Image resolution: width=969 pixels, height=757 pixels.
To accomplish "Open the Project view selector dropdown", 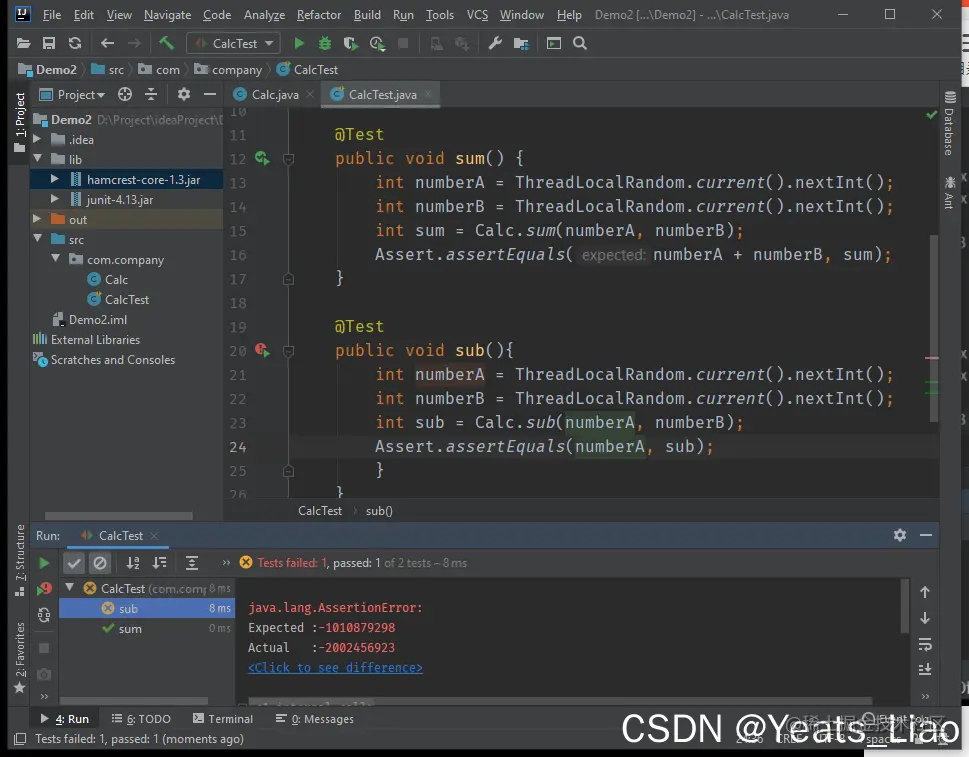I will [x=72, y=95].
